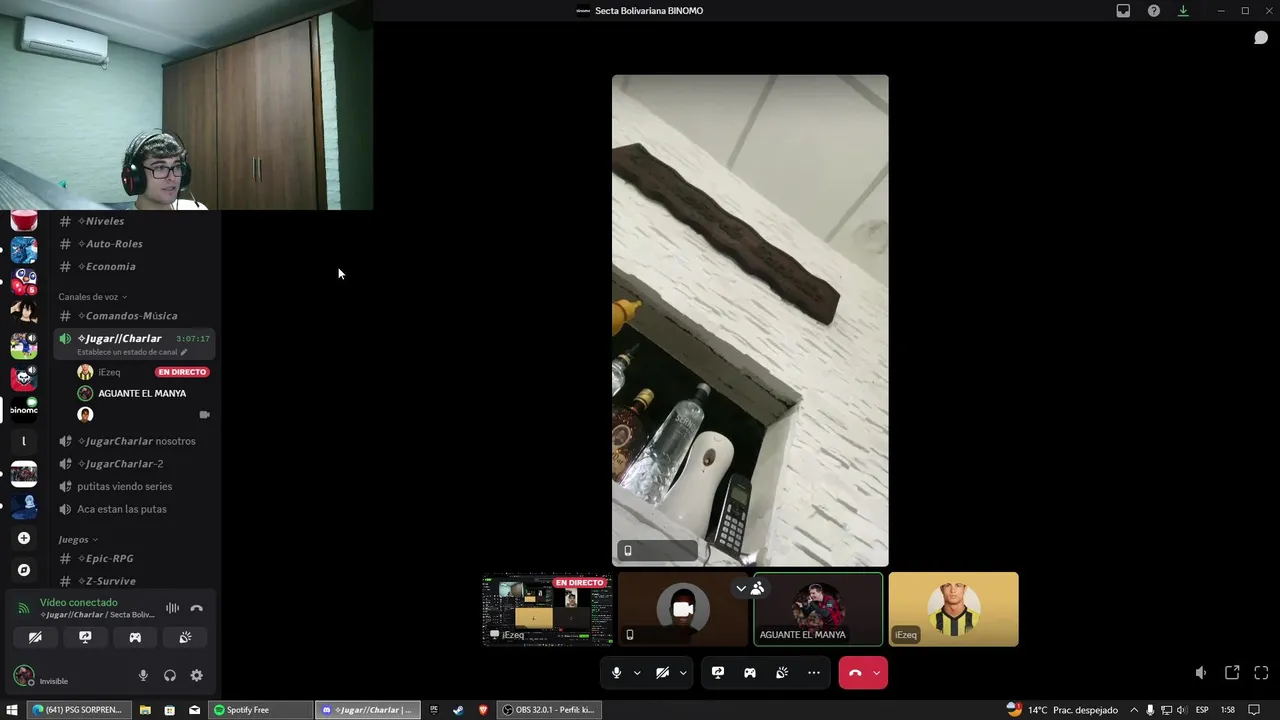Start an activity from call controls
Image resolution: width=1280 pixels, height=720 pixels.
[x=750, y=673]
